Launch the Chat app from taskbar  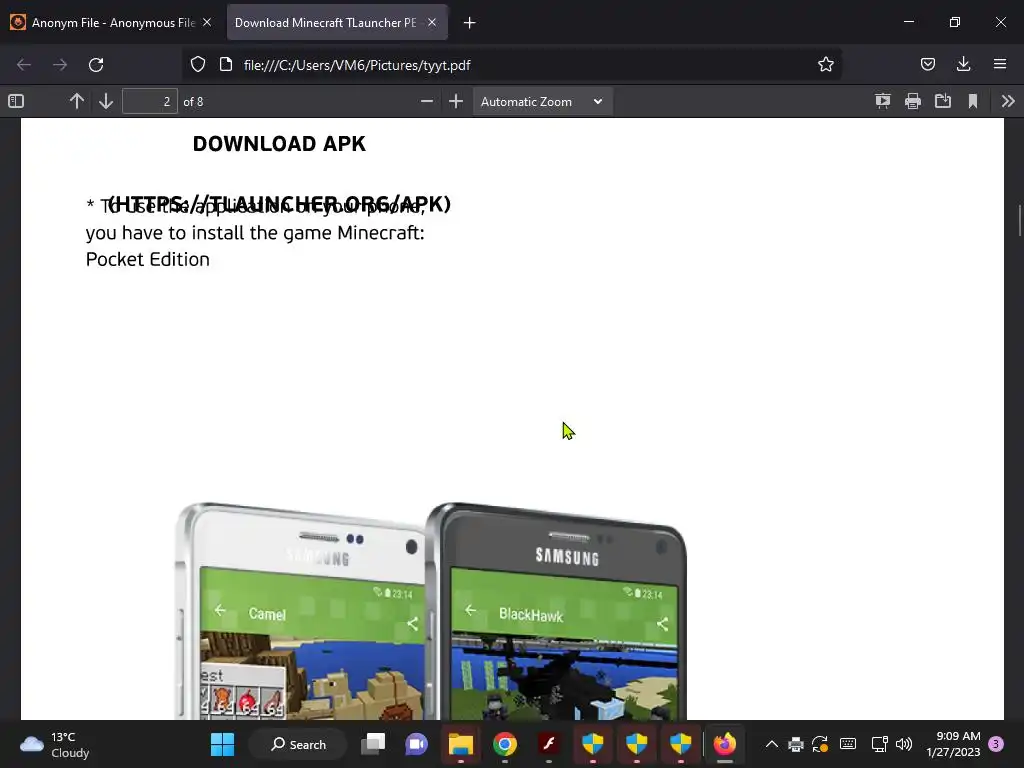tap(416, 744)
